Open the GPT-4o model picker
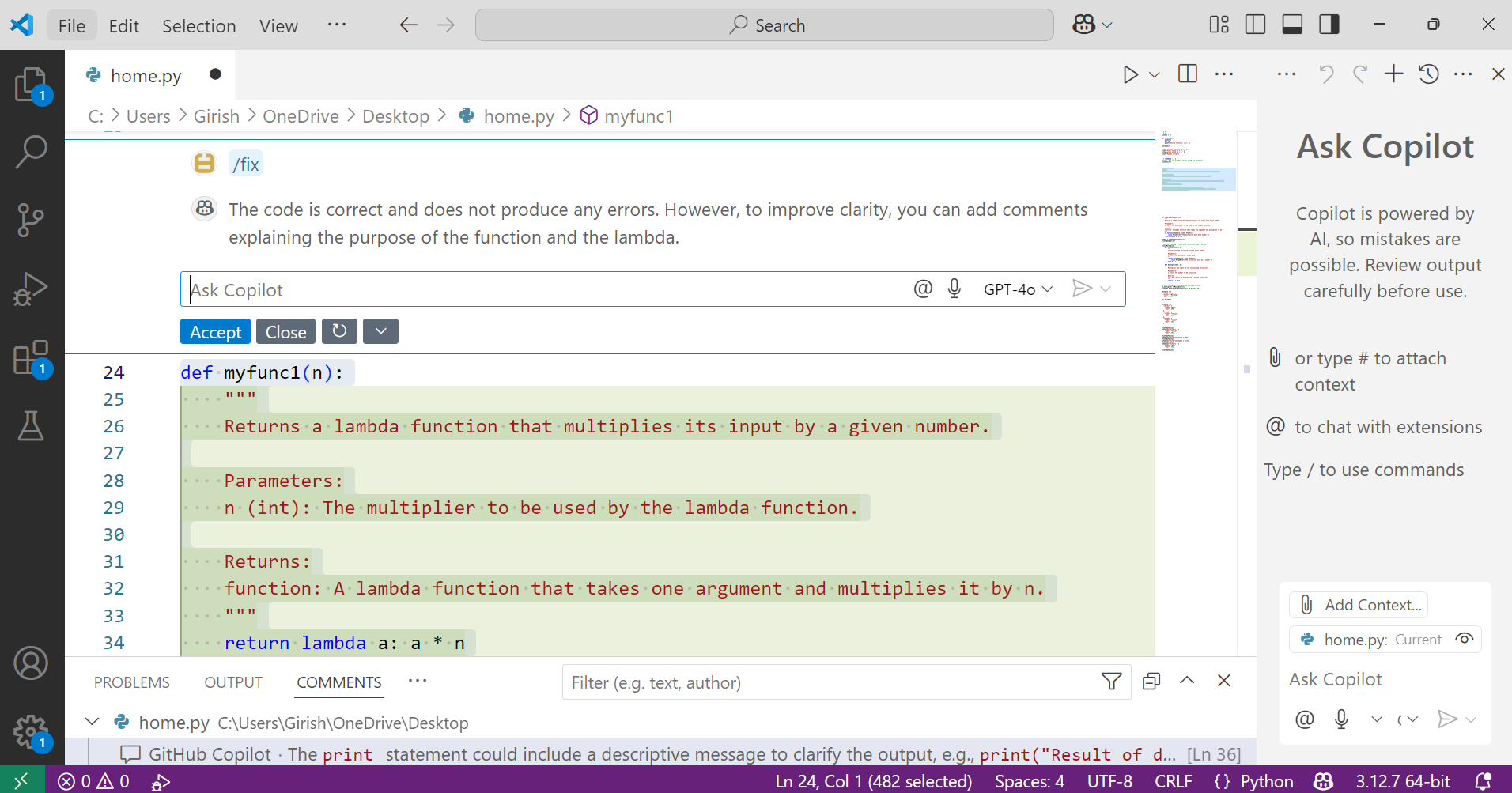This screenshot has height=793, width=1512. point(1018,289)
